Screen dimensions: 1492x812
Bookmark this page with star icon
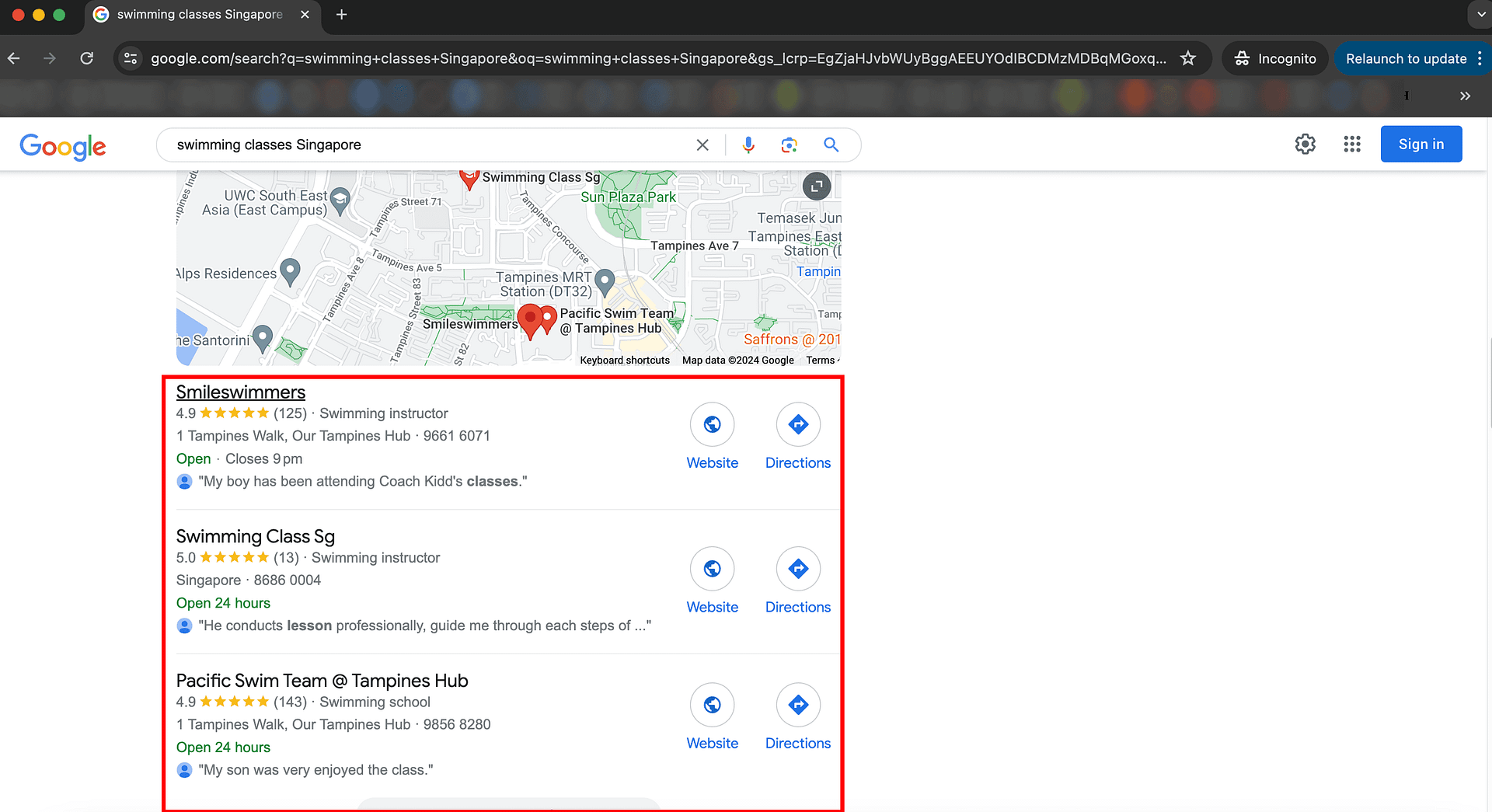click(1187, 58)
